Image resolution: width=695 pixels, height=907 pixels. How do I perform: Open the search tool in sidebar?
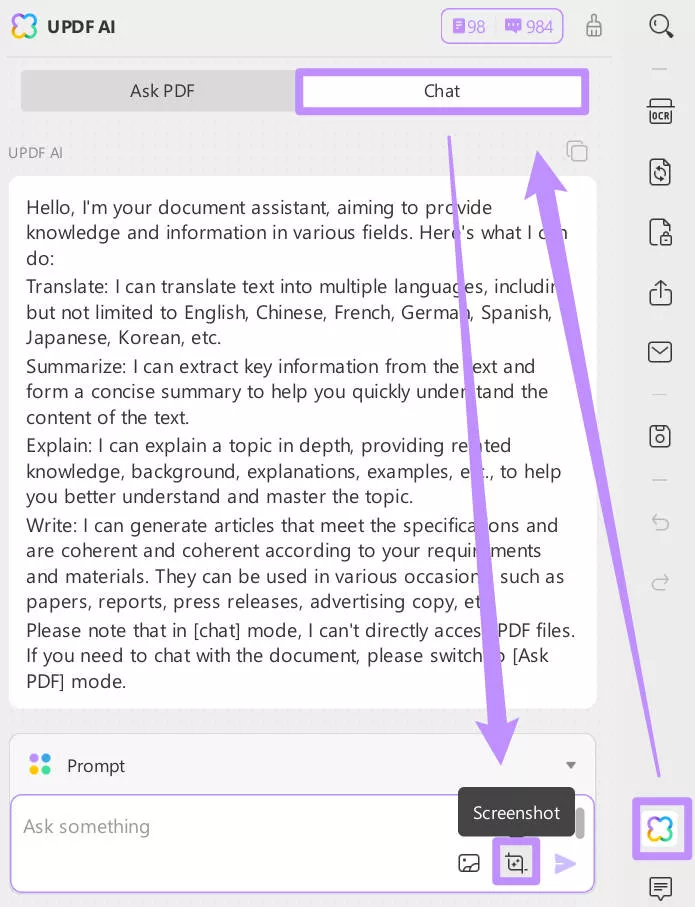[660, 26]
